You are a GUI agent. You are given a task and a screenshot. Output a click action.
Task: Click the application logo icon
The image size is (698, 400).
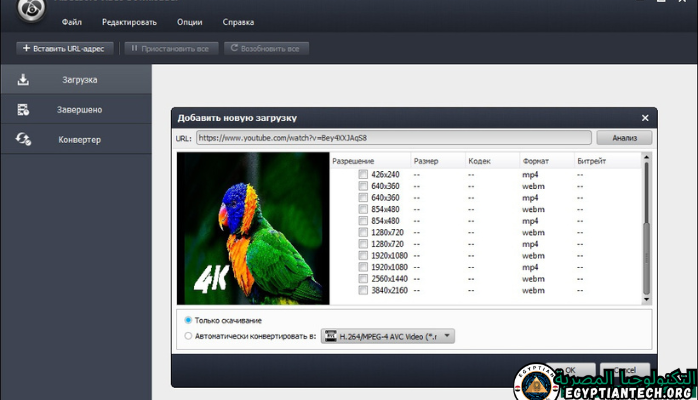[31, 9]
